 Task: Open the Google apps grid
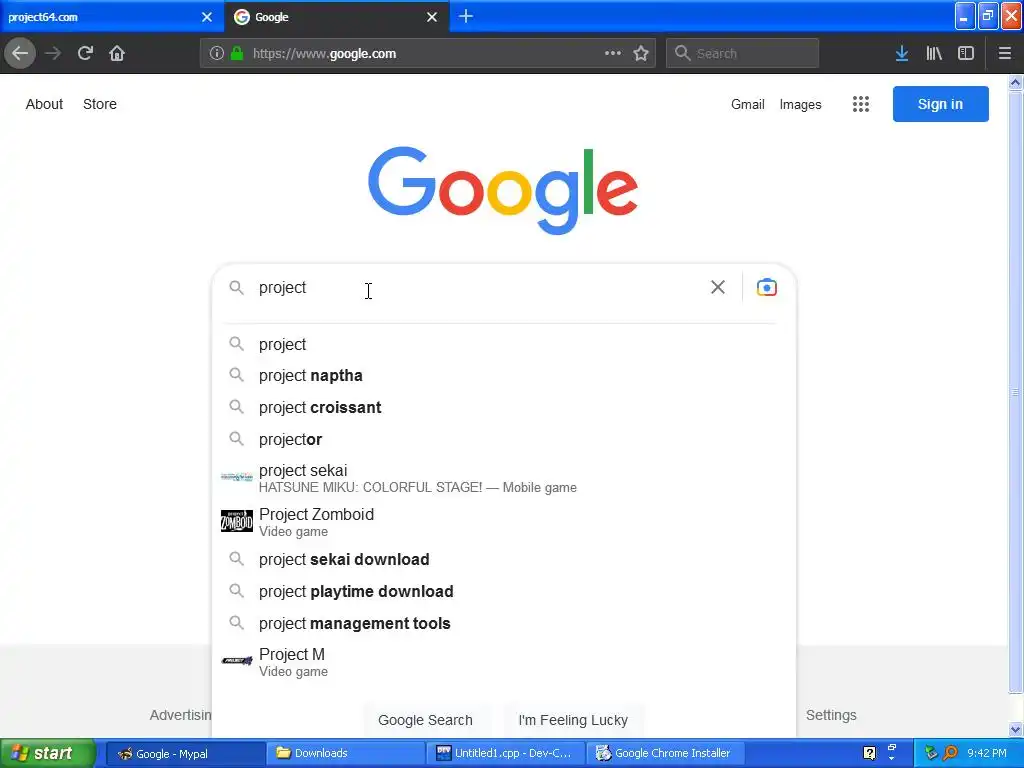(x=861, y=104)
